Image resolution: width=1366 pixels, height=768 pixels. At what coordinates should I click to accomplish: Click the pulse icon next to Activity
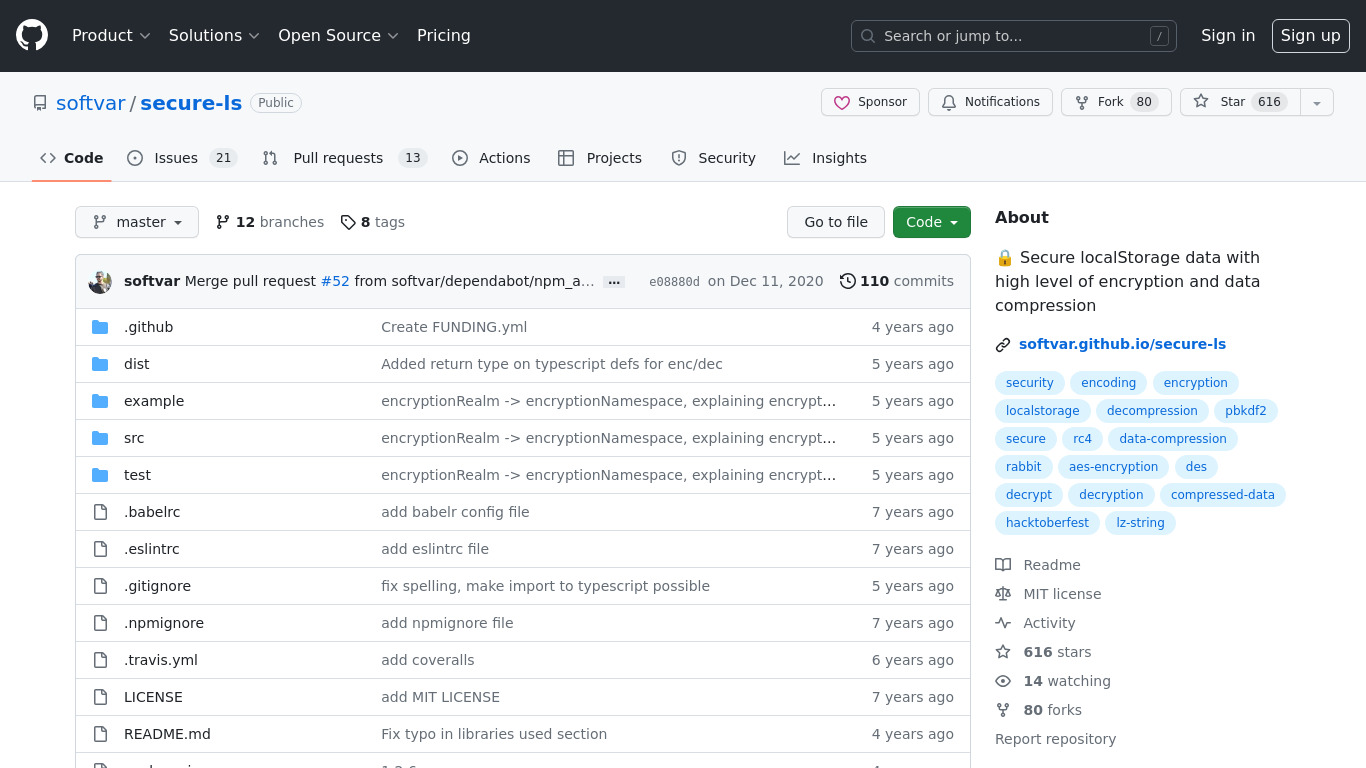1003,623
